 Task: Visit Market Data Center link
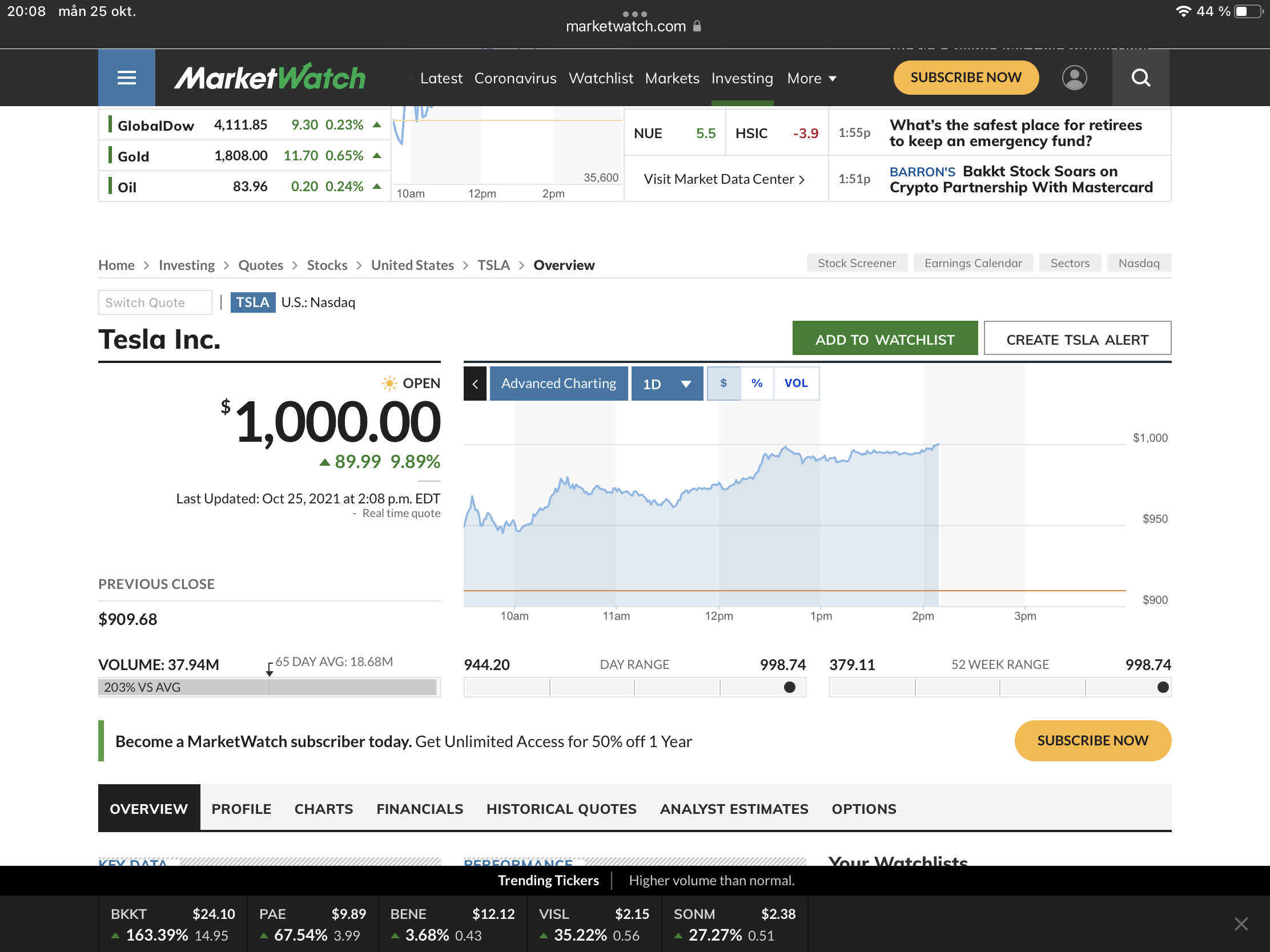724,179
